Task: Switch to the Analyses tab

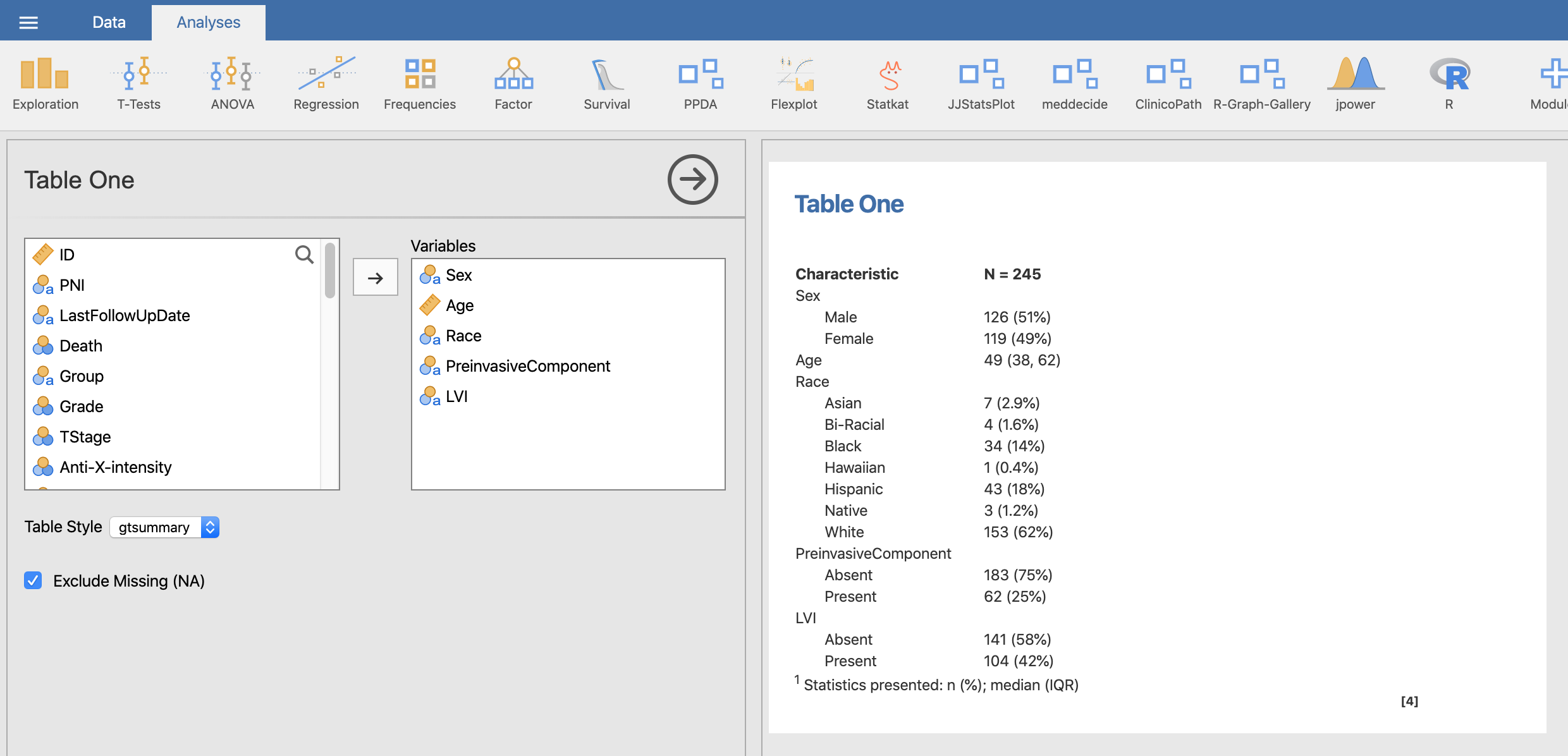Action: point(208,21)
